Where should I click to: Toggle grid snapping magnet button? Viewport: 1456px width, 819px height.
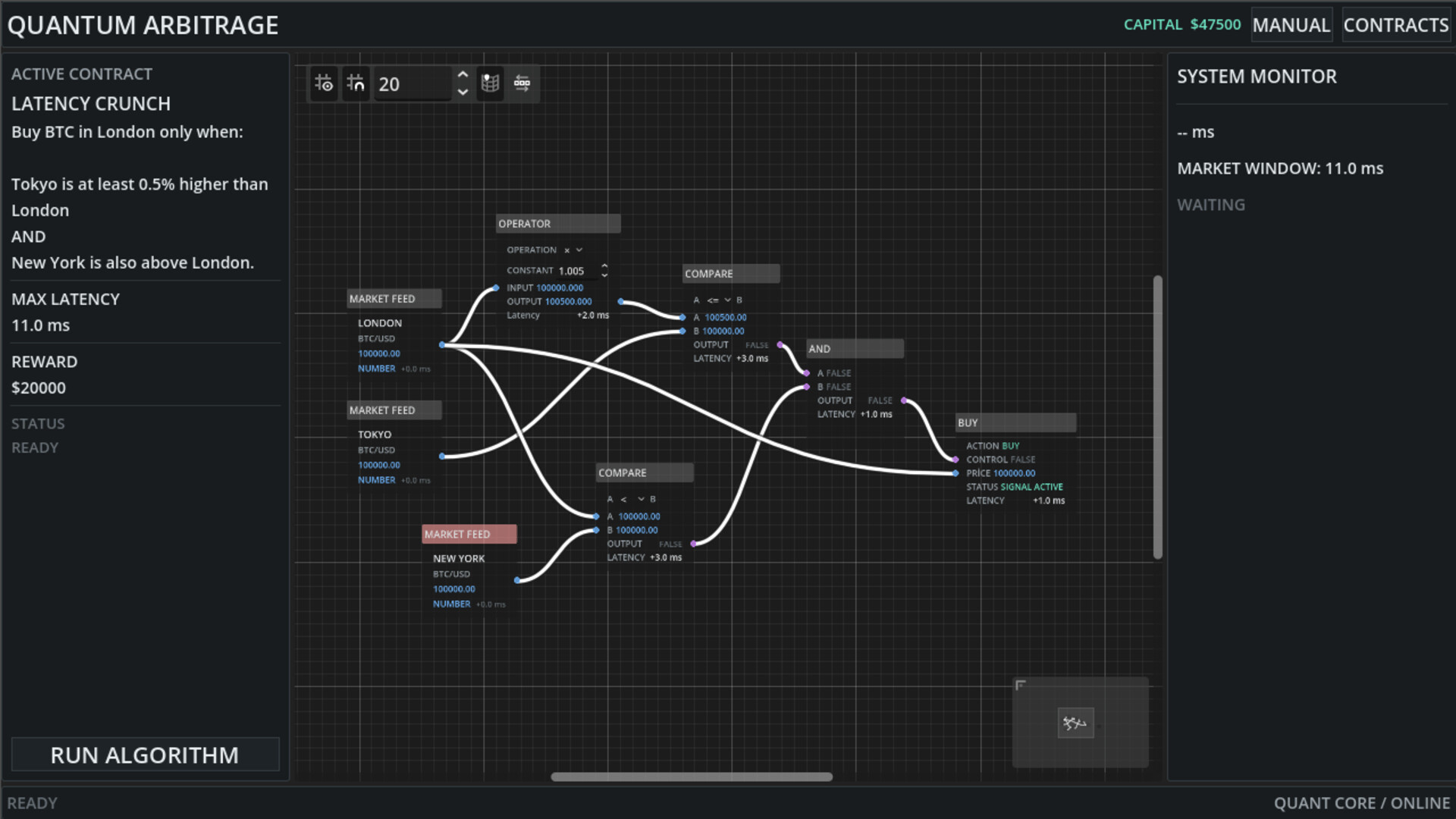pos(356,83)
